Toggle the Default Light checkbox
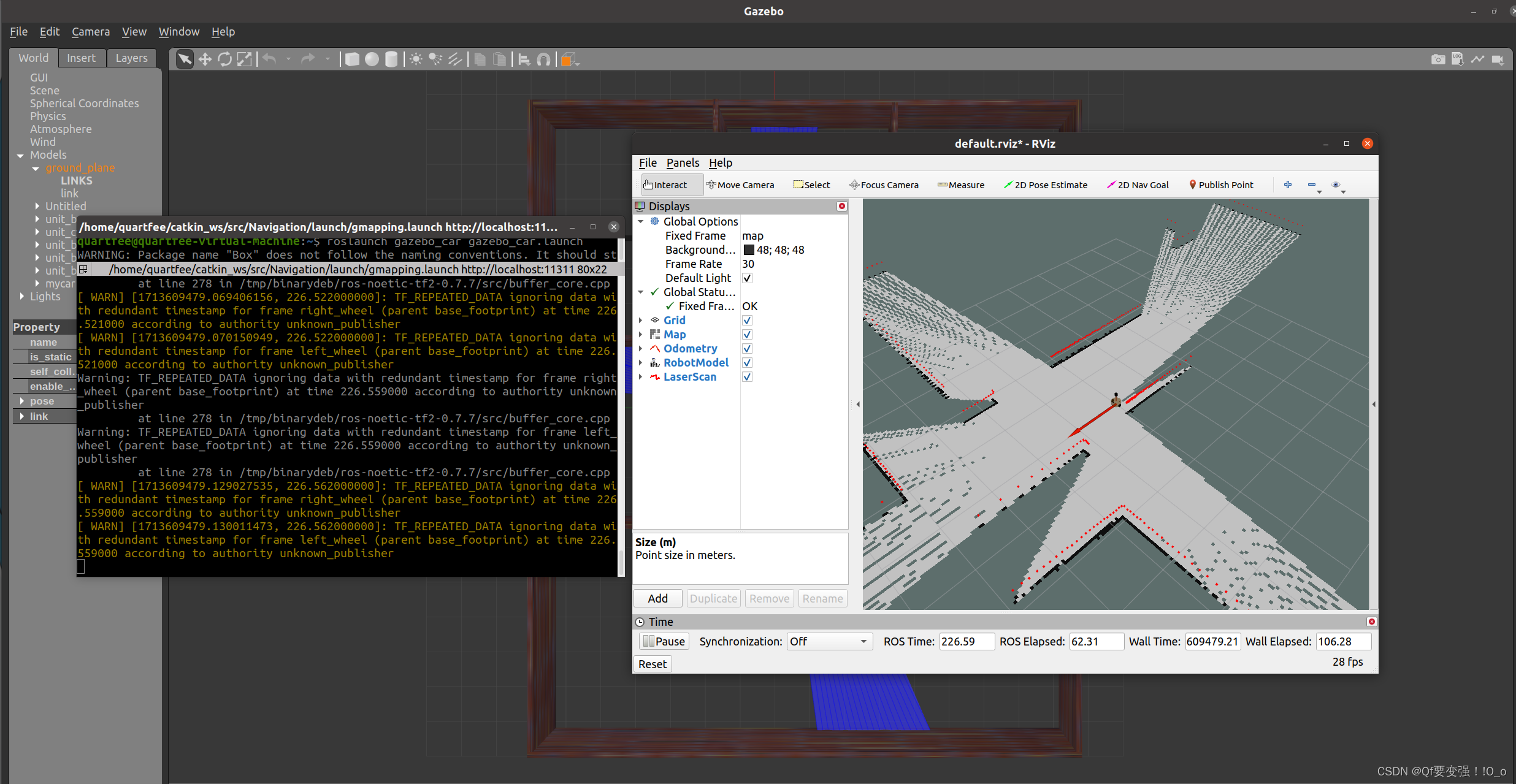Viewport: 1516px width, 784px height. click(747, 278)
